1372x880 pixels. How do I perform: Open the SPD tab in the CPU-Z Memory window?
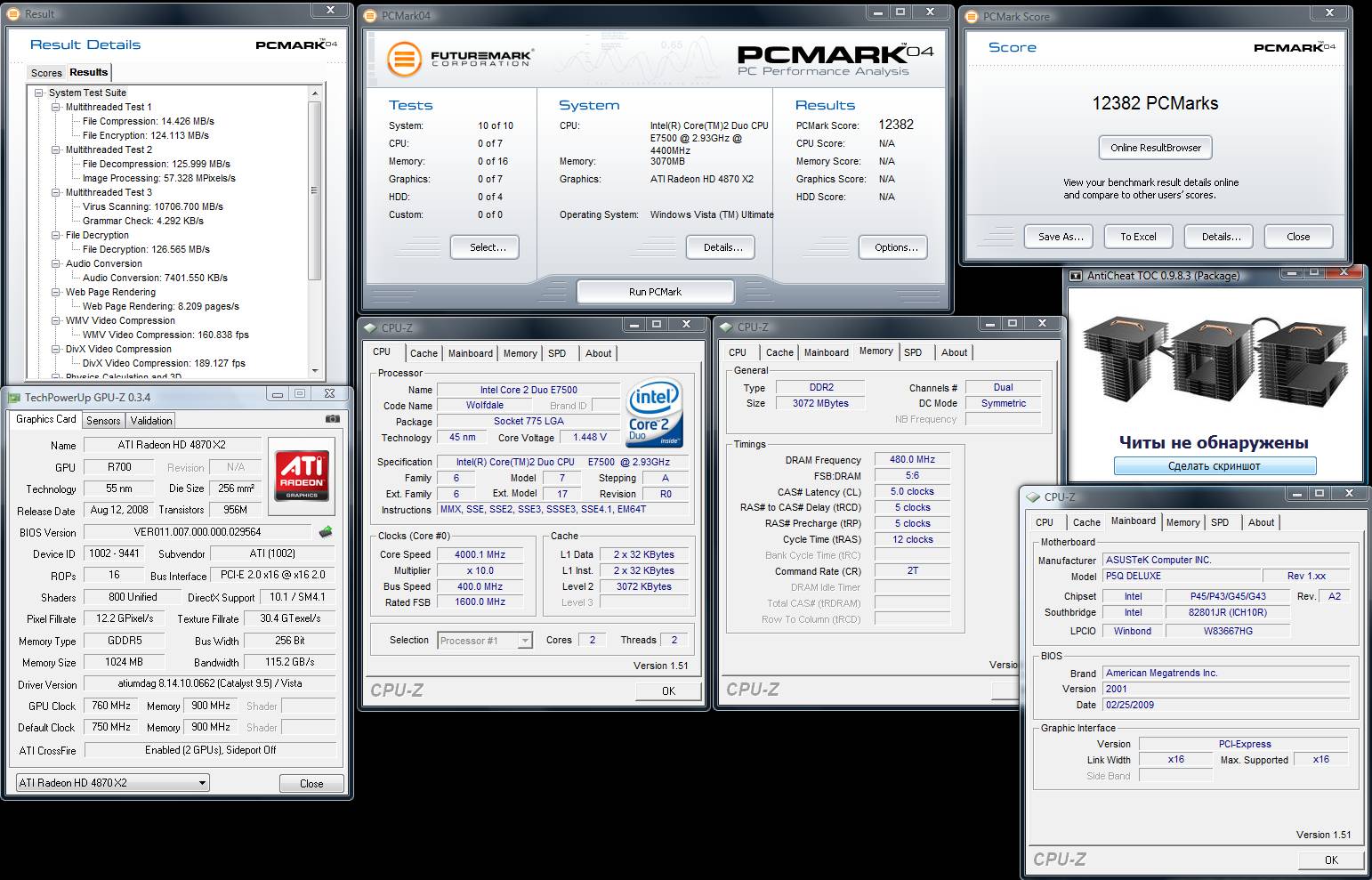[913, 352]
